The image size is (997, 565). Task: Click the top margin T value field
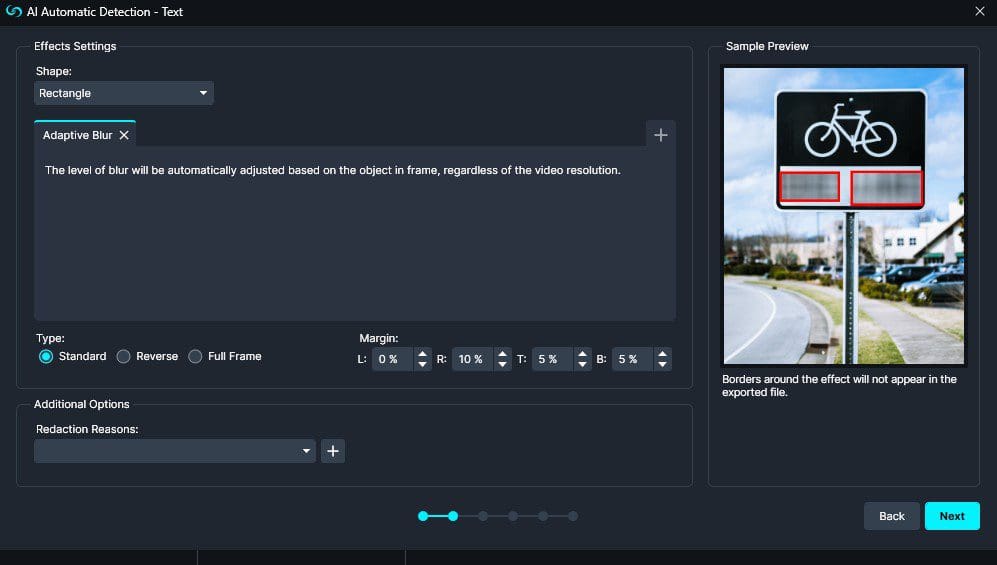(x=553, y=359)
